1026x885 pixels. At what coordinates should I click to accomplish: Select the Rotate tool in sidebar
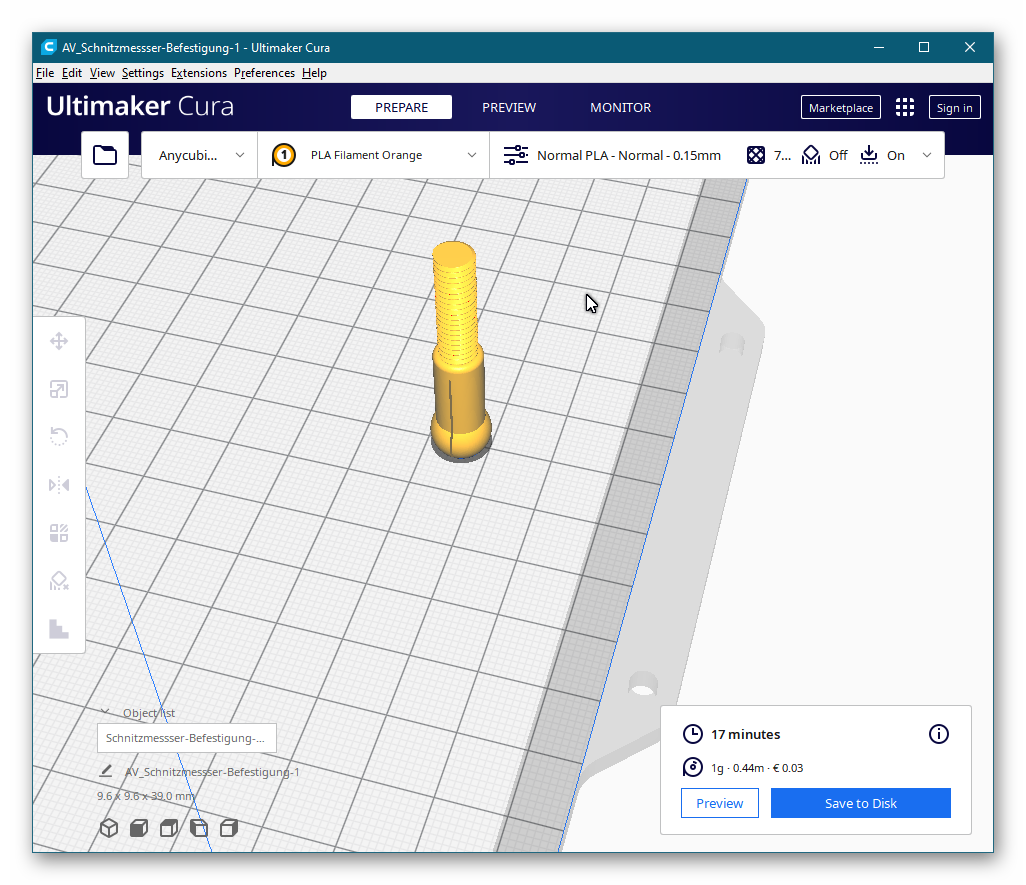click(59, 436)
